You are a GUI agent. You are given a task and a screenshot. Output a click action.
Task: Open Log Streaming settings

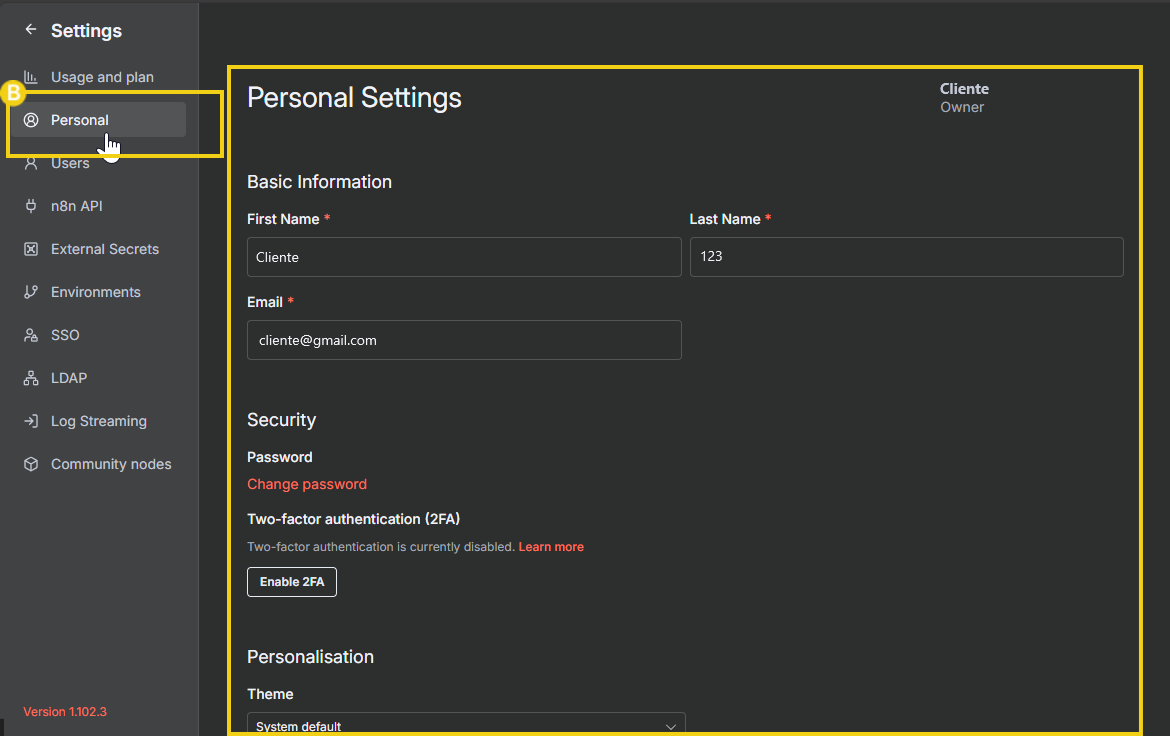(98, 421)
